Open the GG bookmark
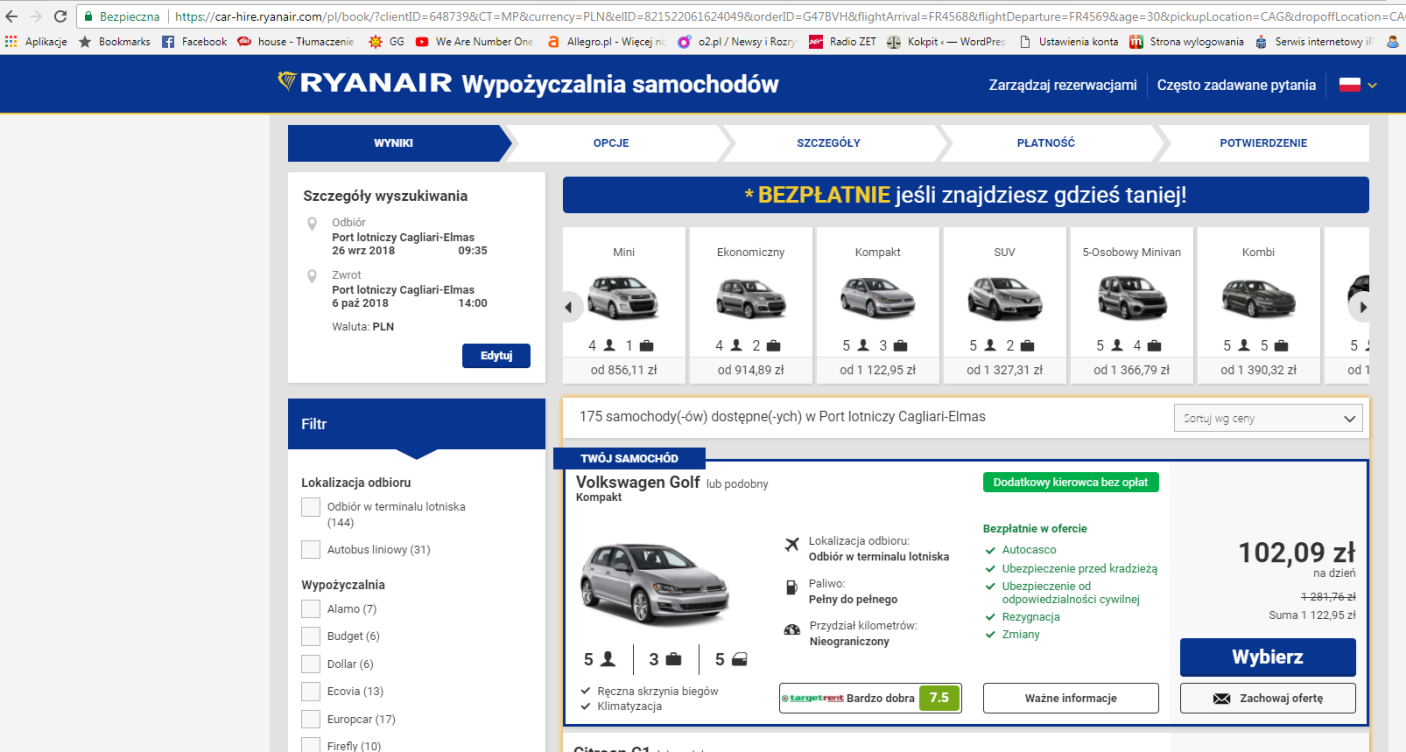This screenshot has height=752, width=1406. pos(386,42)
